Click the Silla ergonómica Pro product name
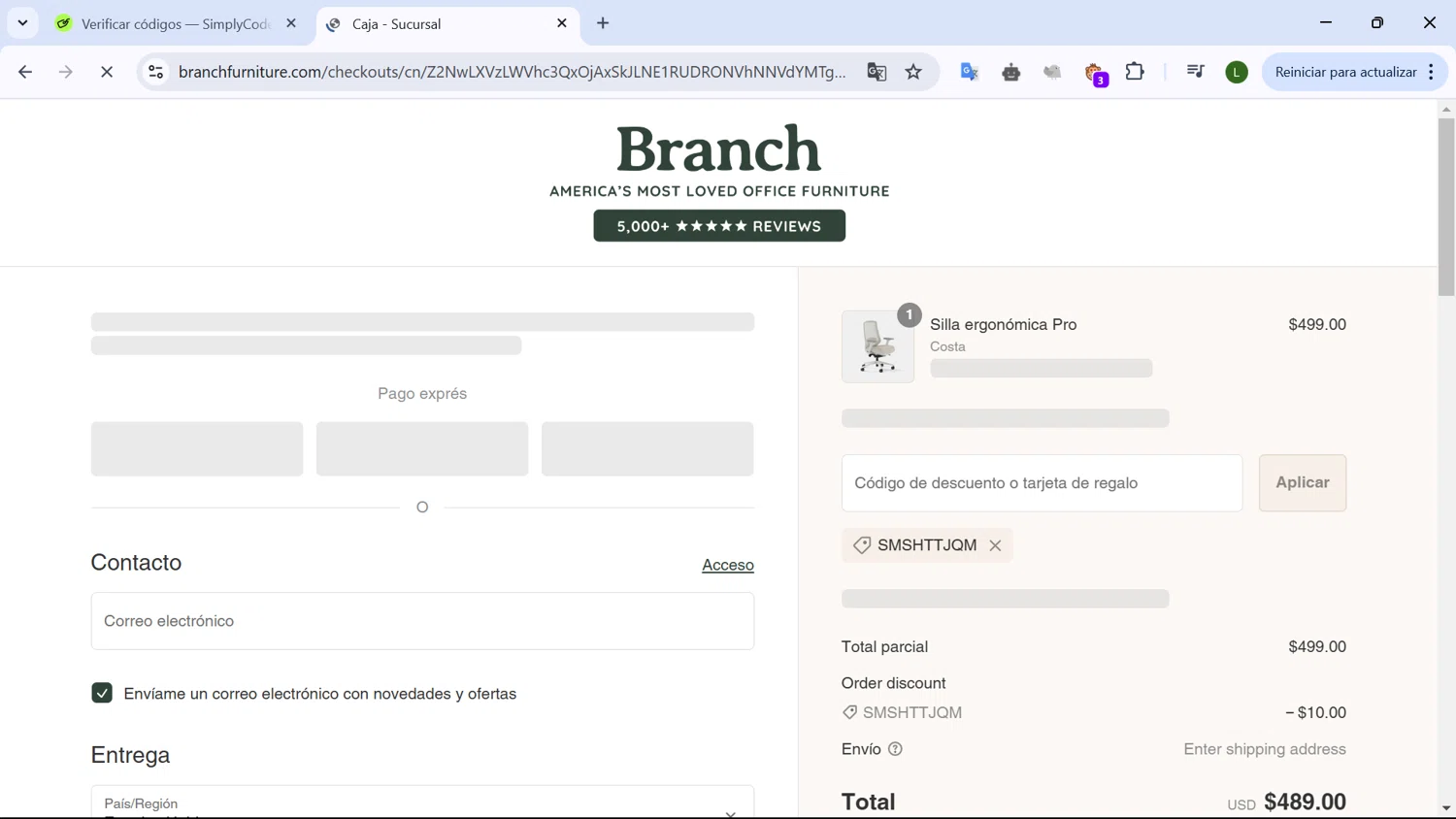The width and height of the screenshot is (1456, 819). click(x=1003, y=325)
